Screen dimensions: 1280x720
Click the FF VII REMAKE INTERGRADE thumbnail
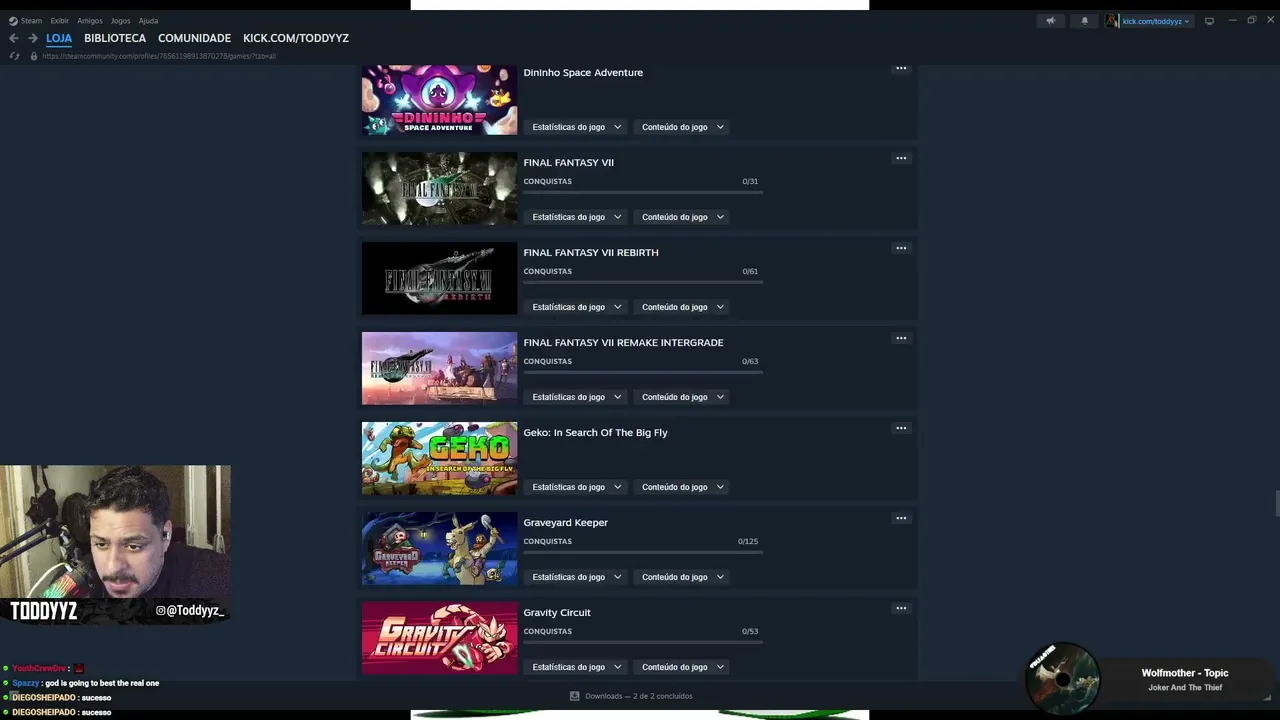point(439,368)
